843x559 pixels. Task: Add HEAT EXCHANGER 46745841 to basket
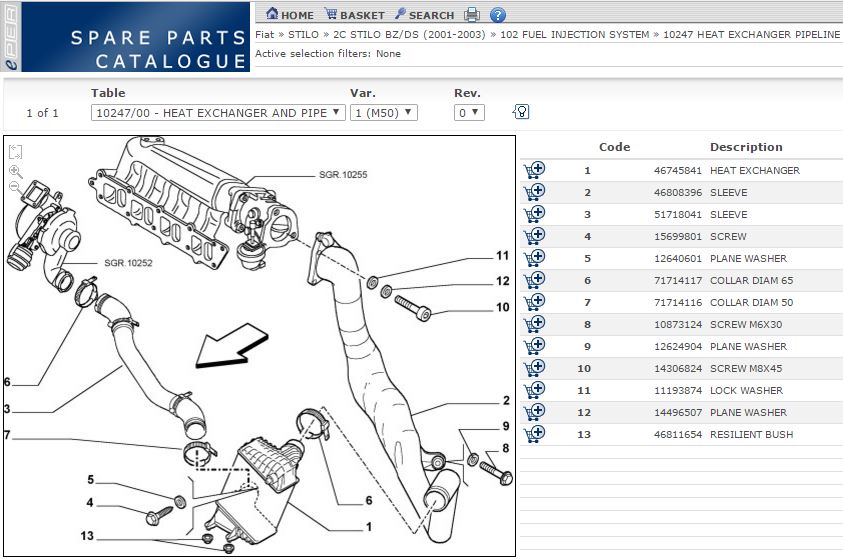click(x=534, y=170)
